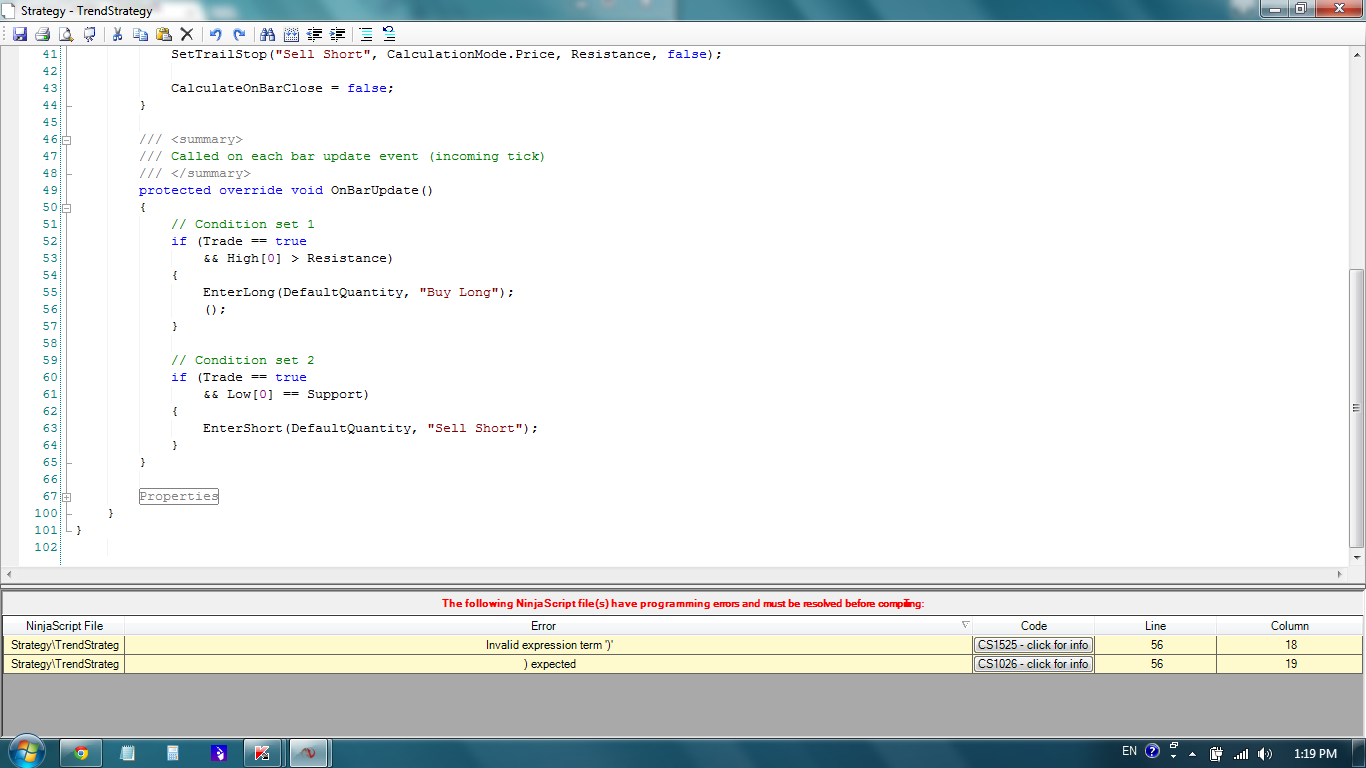This screenshot has width=1366, height=768.
Task: Expand the collapsed Properties region at line 67
Action: pyautogui.click(x=67, y=497)
